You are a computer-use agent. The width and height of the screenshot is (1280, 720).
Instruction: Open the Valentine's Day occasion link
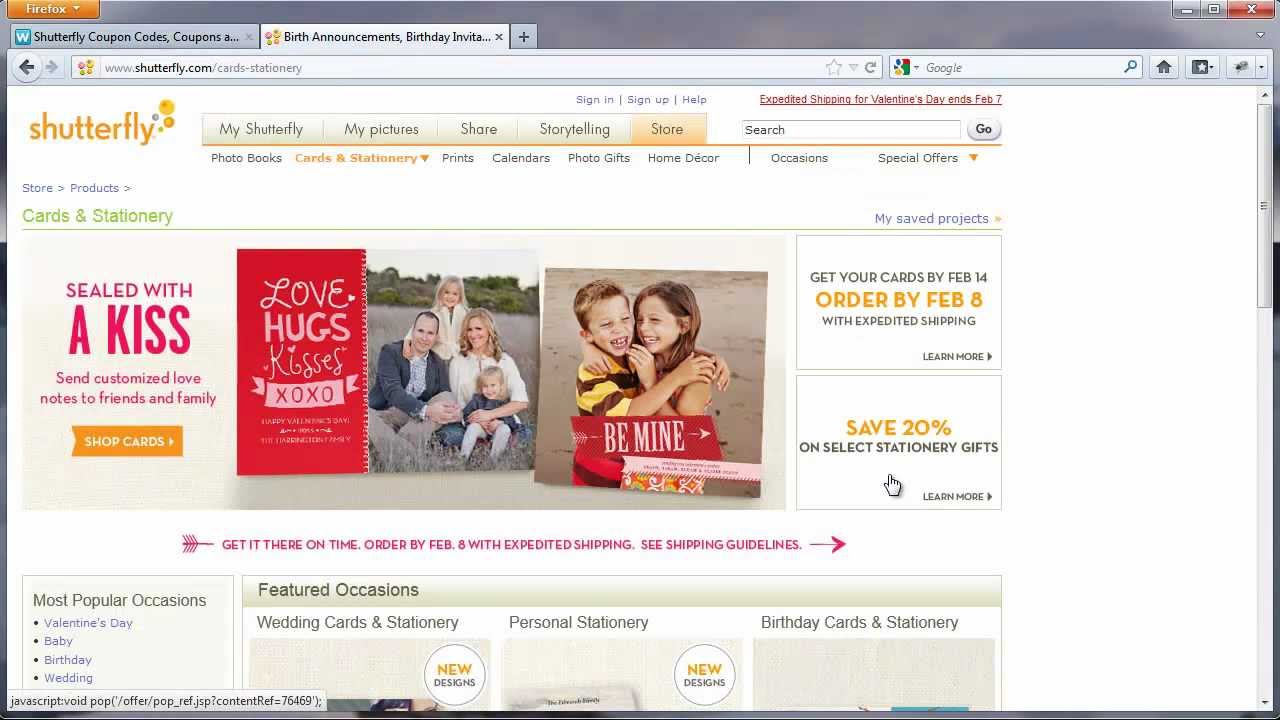click(x=88, y=623)
